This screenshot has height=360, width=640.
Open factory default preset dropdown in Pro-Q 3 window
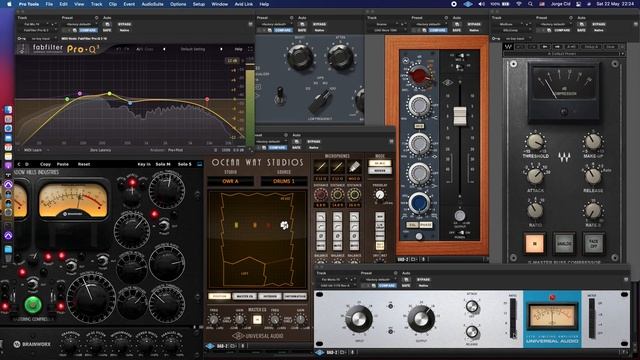81,24
